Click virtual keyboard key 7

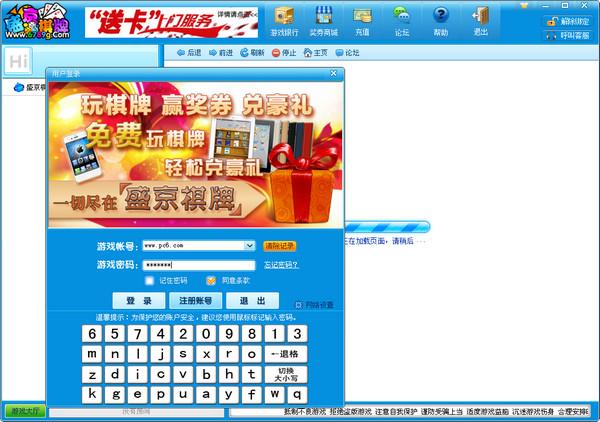[137, 334]
